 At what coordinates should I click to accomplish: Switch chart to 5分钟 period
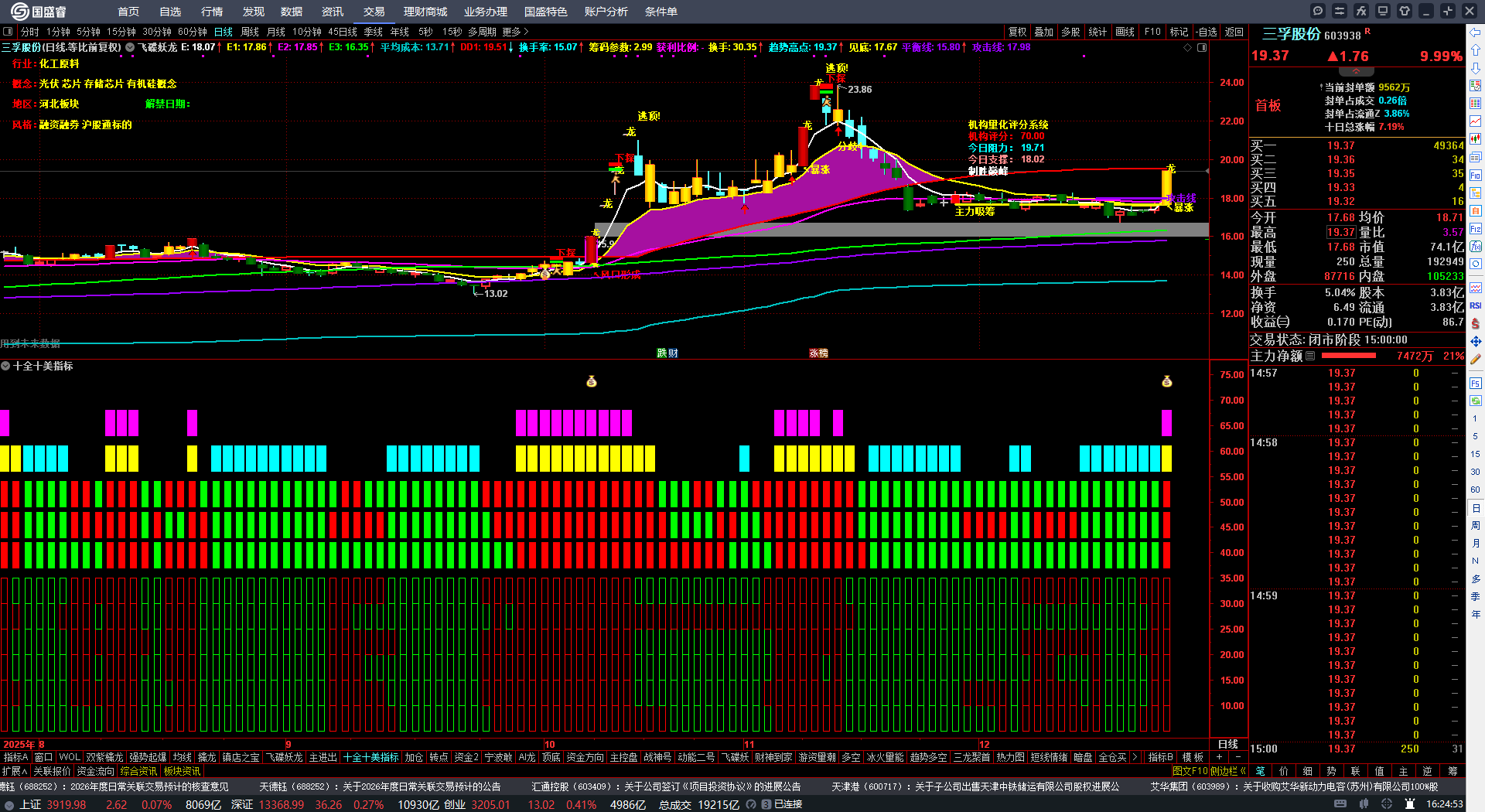[88, 32]
